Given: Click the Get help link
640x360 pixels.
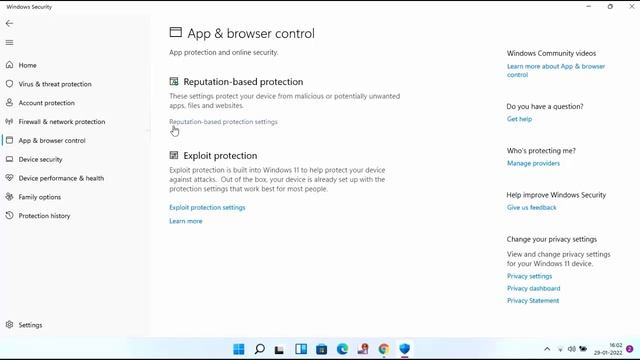Looking at the screenshot, I should 519,119.
